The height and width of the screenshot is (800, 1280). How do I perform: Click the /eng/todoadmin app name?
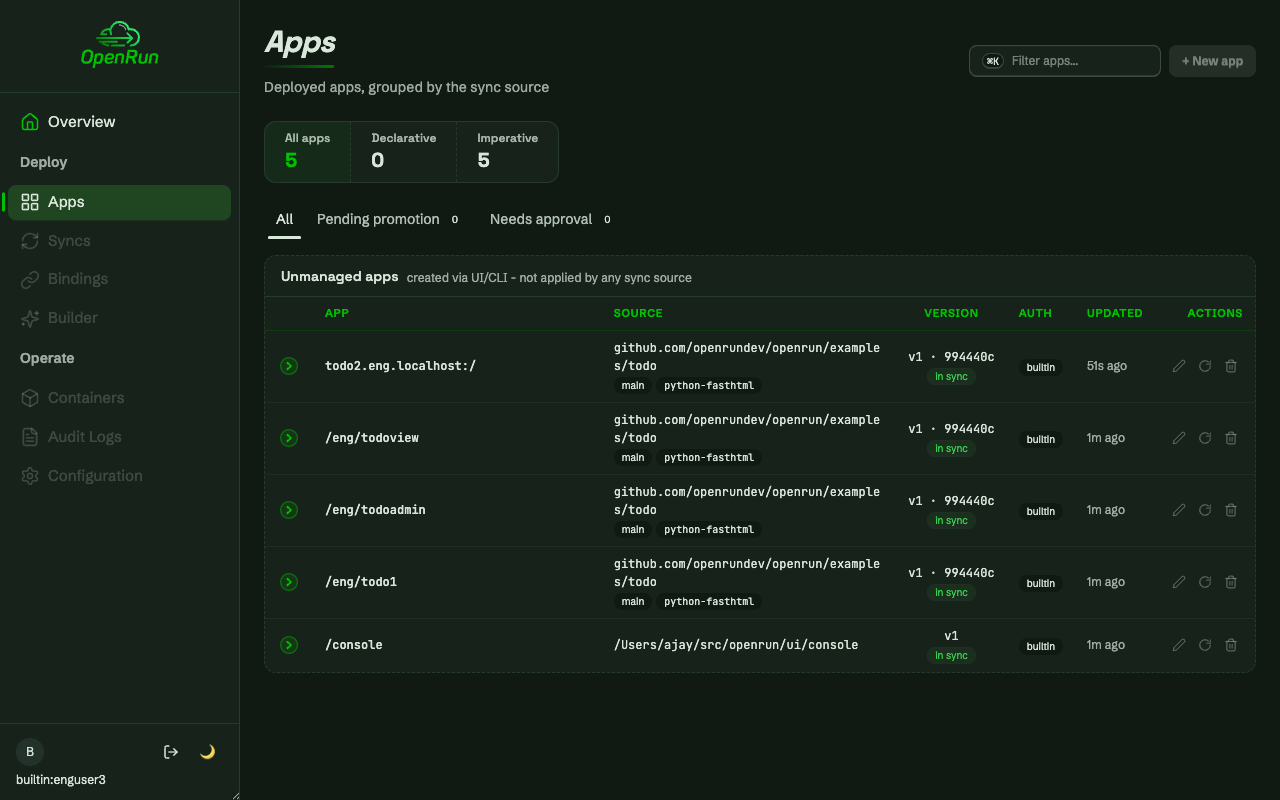tap(375, 510)
